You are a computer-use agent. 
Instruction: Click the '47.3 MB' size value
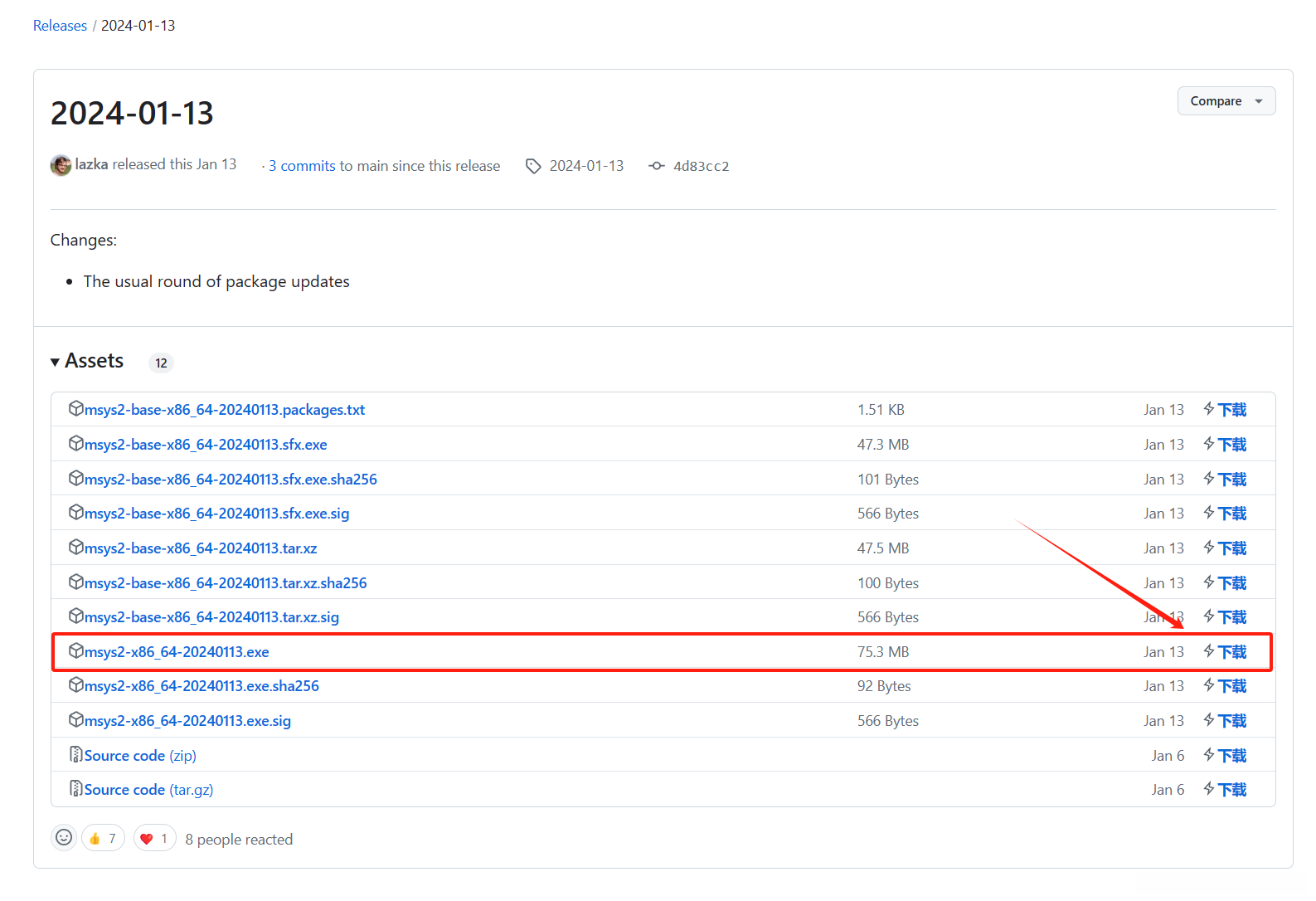click(x=883, y=445)
